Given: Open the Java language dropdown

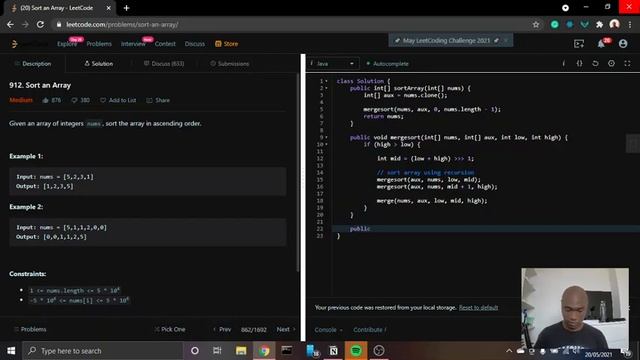Looking at the screenshot, I should tap(333, 63).
